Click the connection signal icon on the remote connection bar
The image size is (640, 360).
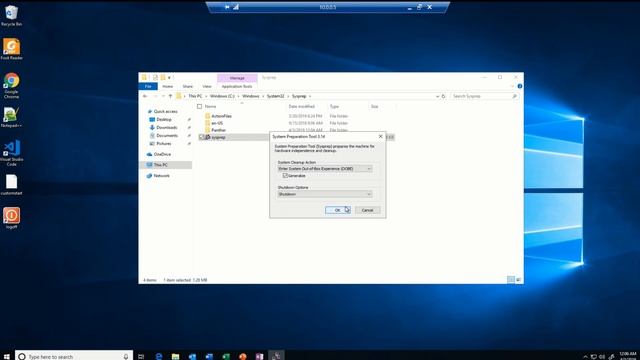tap(236, 7)
